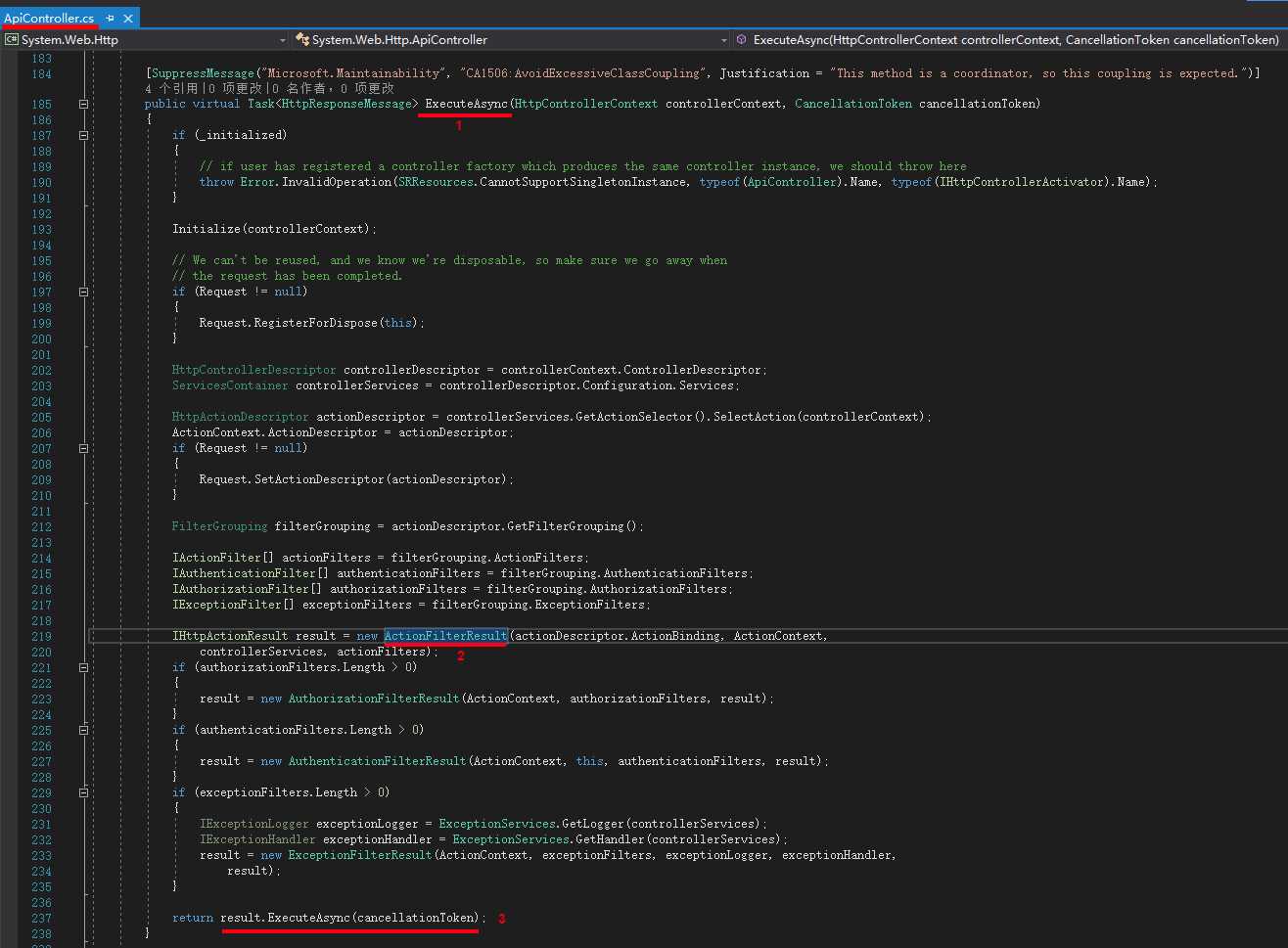
Task: Click SRResources.CannotSupportSingletonInstance on line 190
Action: 542,182
